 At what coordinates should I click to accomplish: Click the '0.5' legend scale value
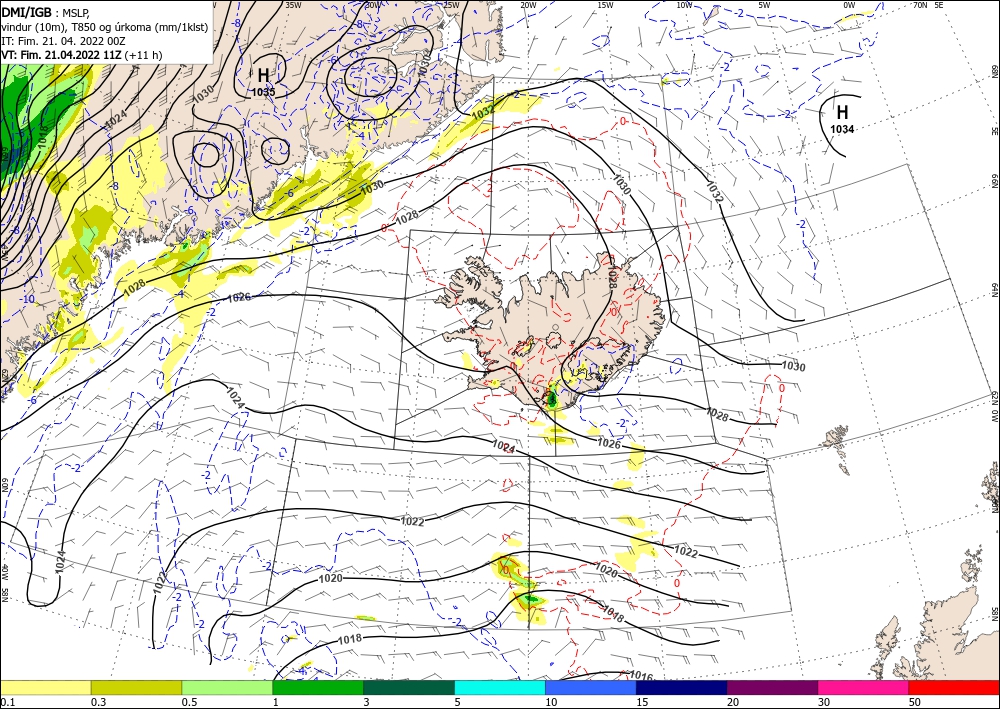[x=189, y=702]
